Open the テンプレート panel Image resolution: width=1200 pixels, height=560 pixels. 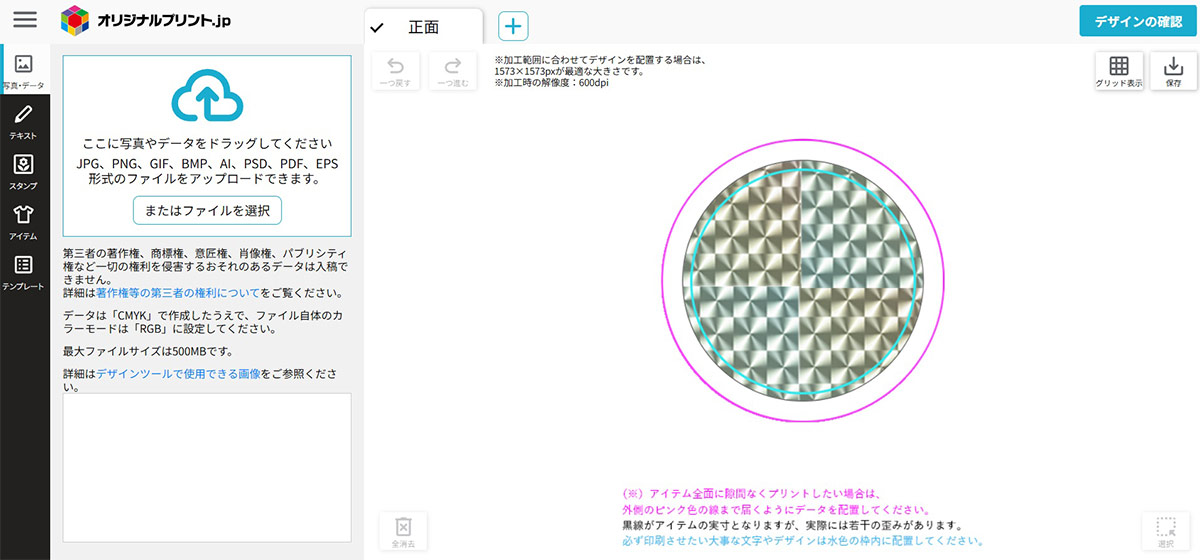coord(24,272)
